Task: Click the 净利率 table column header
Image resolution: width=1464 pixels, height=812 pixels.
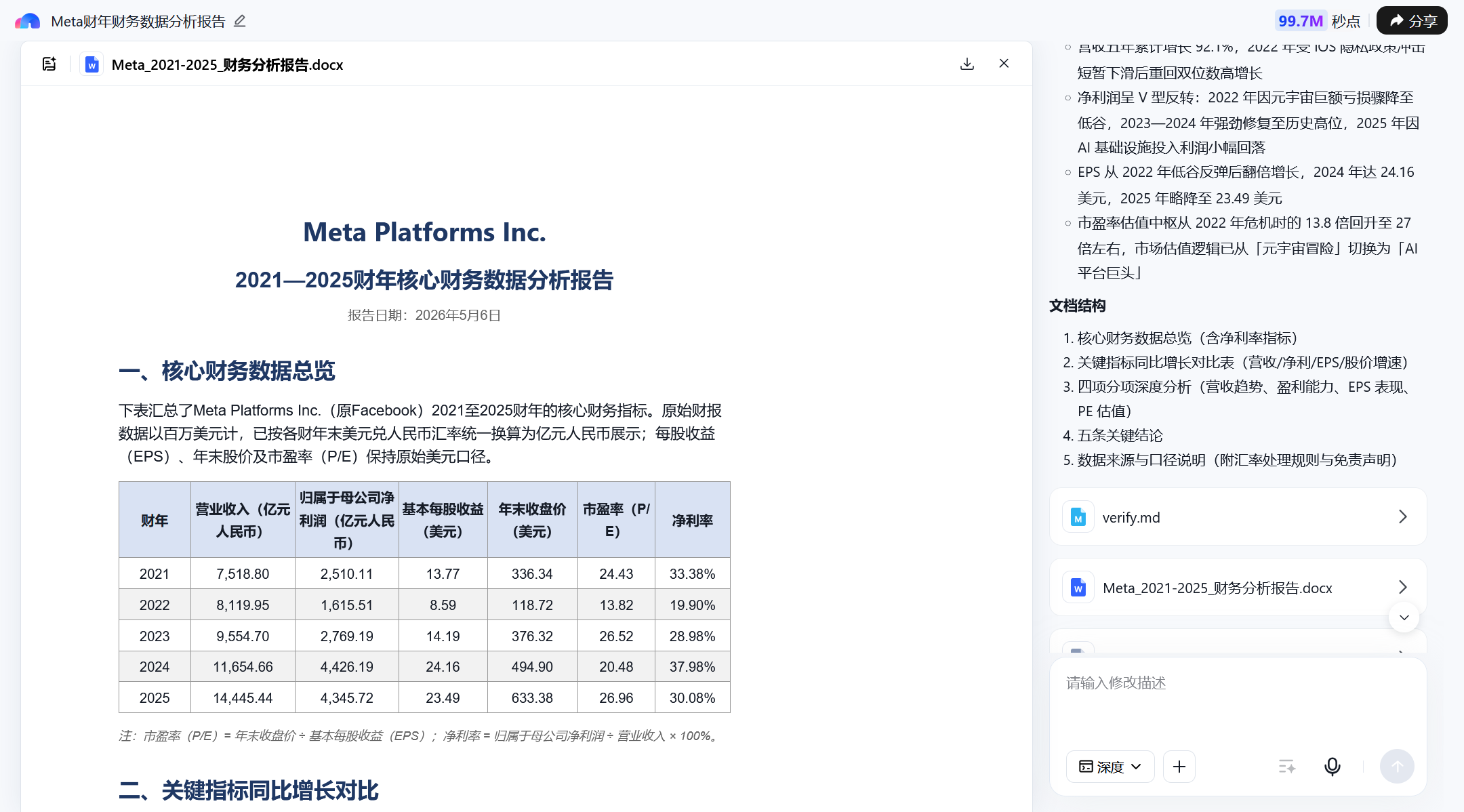Action: [x=692, y=520]
